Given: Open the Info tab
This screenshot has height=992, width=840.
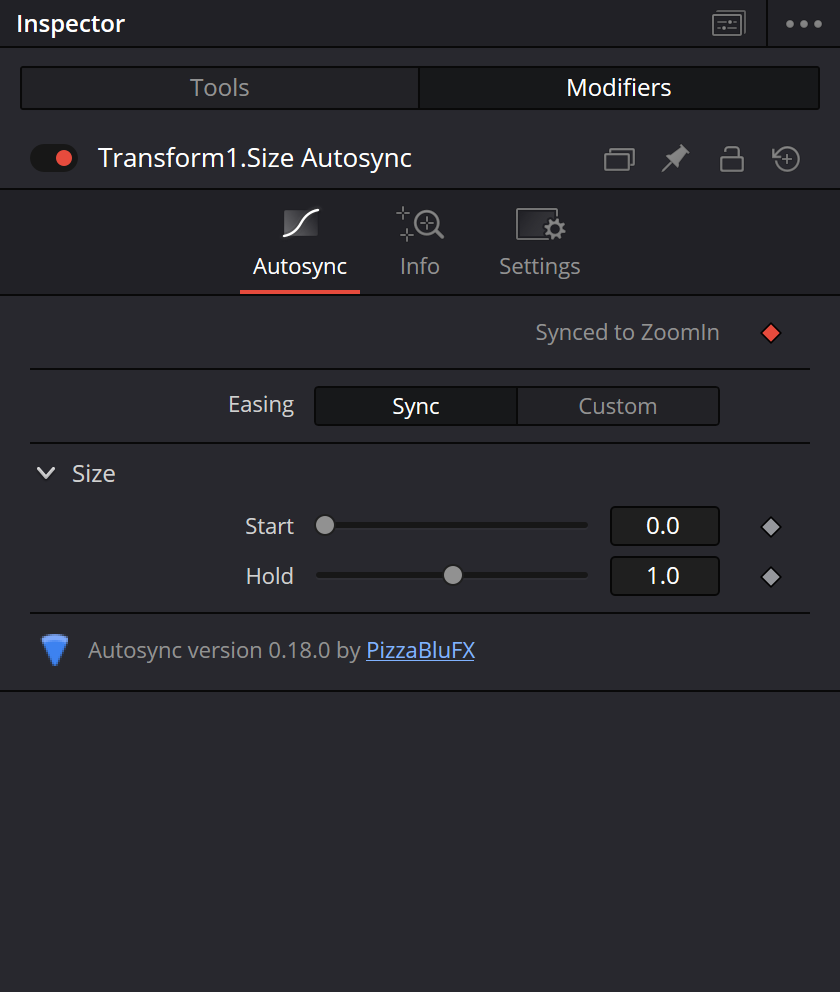Looking at the screenshot, I should [419, 244].
